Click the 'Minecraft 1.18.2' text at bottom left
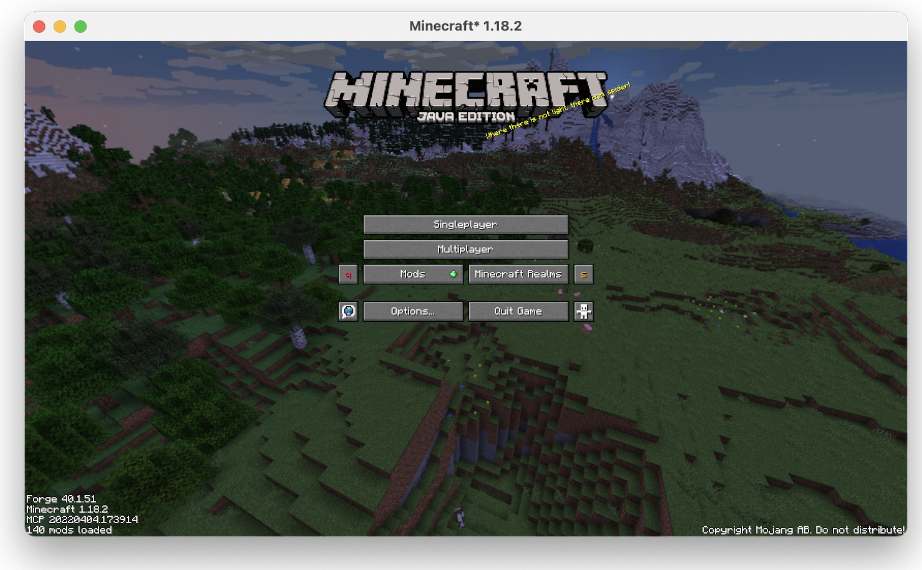This screenshot has height=570, width=922. tap(67, 509)
